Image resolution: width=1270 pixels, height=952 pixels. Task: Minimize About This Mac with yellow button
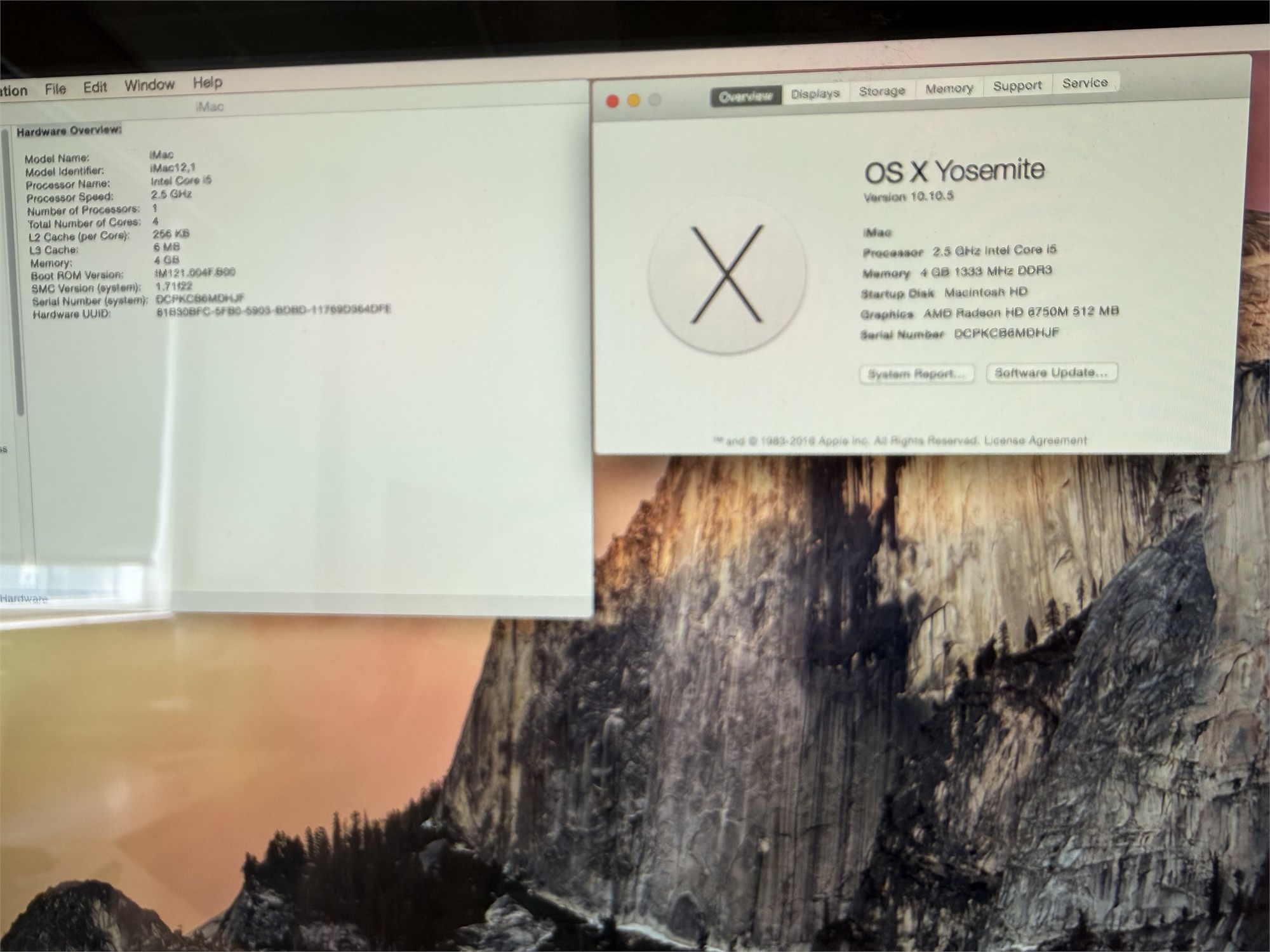[x=634, y=100]
